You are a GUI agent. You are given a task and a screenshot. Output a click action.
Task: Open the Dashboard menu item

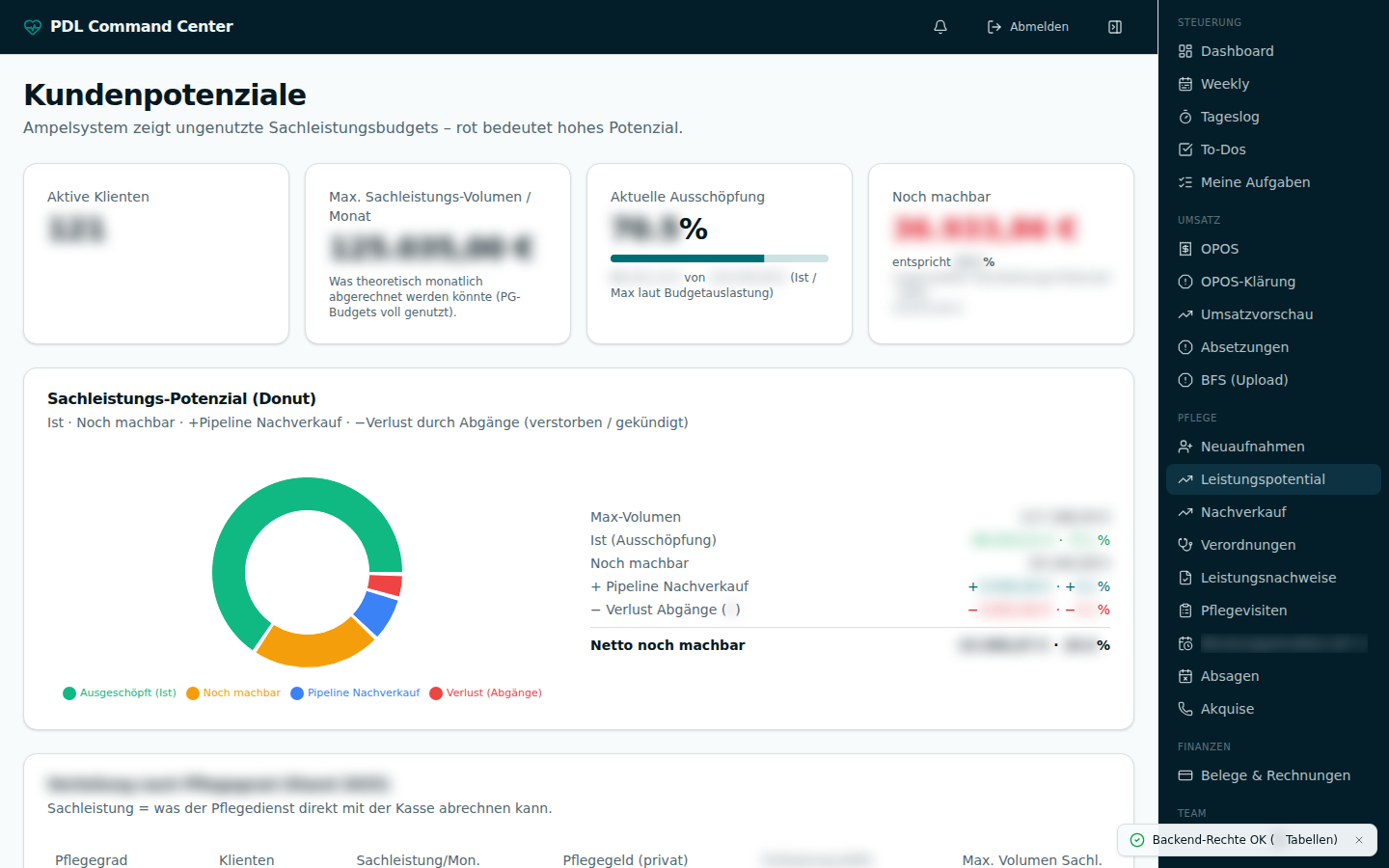coord(1273,51)
